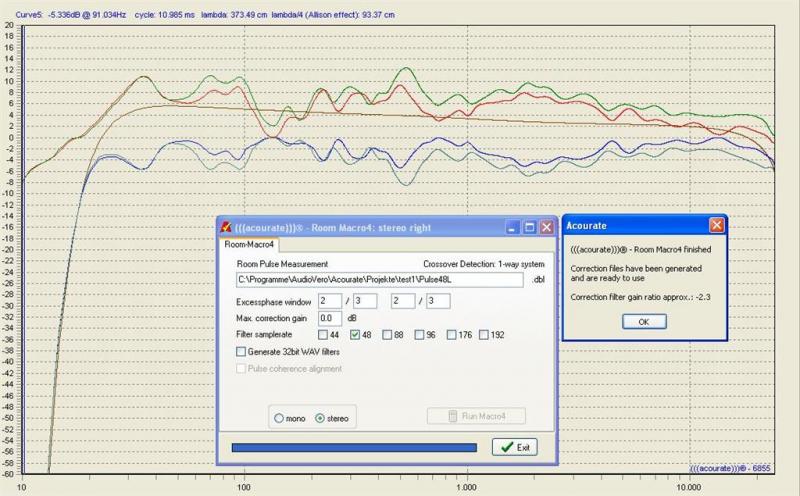Click the Run Macro4 button
Viewport: 800px width, 496px height.
point(475,417)
